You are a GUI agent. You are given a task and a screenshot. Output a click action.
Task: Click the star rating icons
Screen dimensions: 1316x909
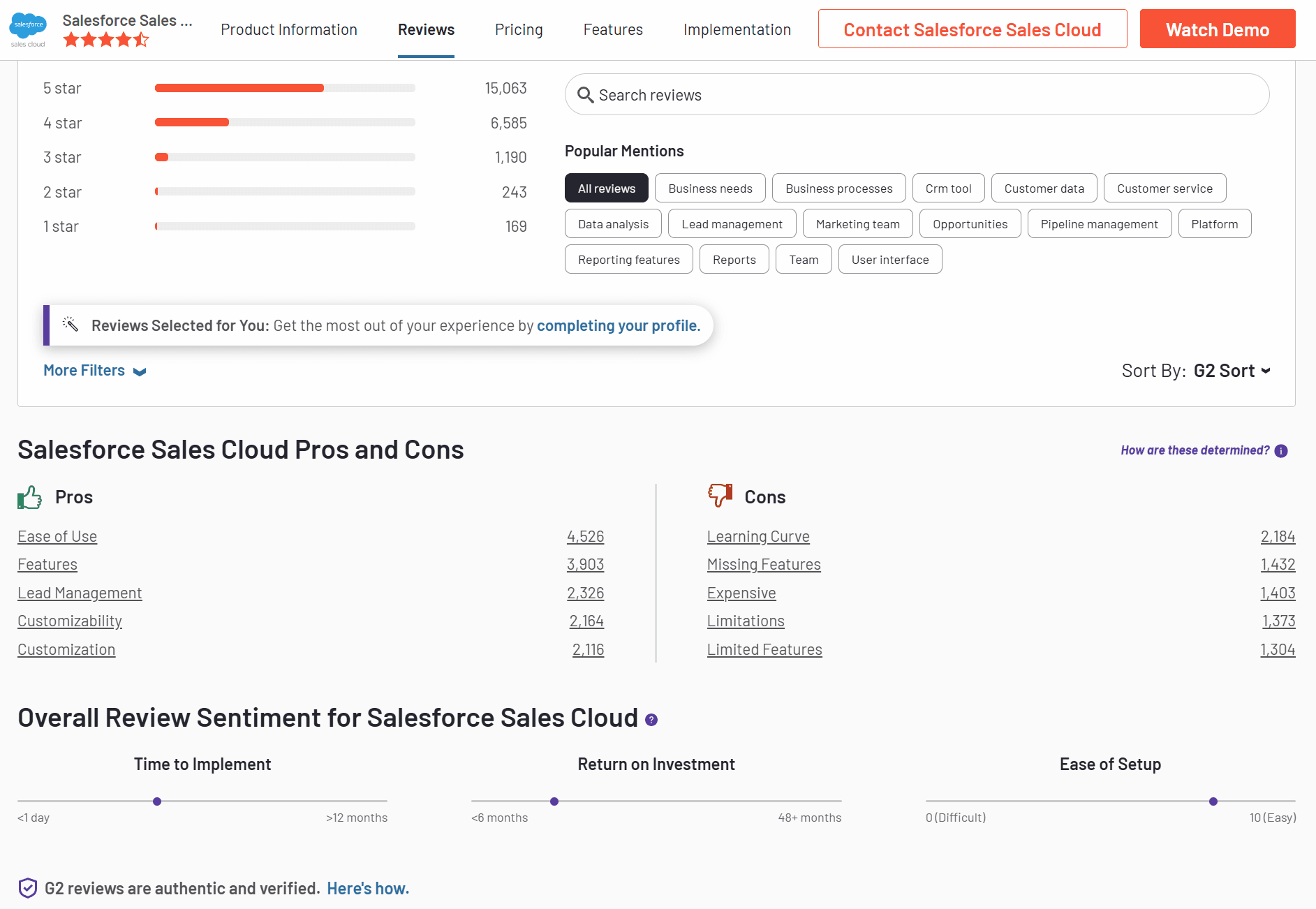106,40
